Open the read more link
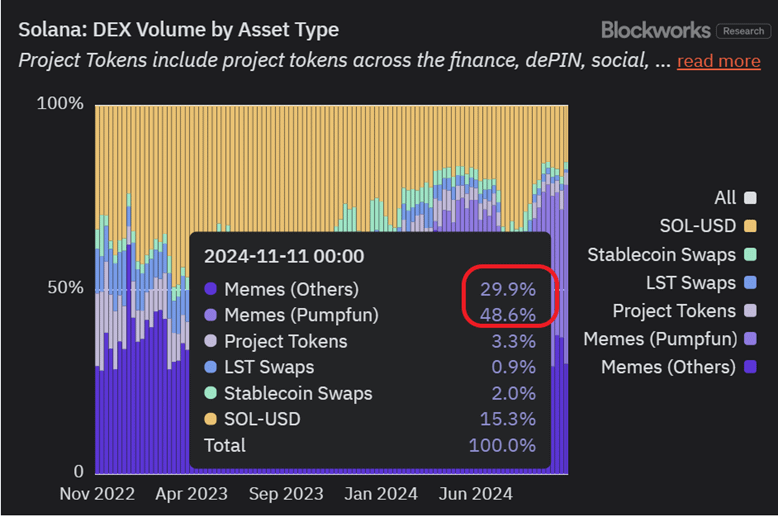The width and height of the screenshot is (778, 517). point(718,61)
